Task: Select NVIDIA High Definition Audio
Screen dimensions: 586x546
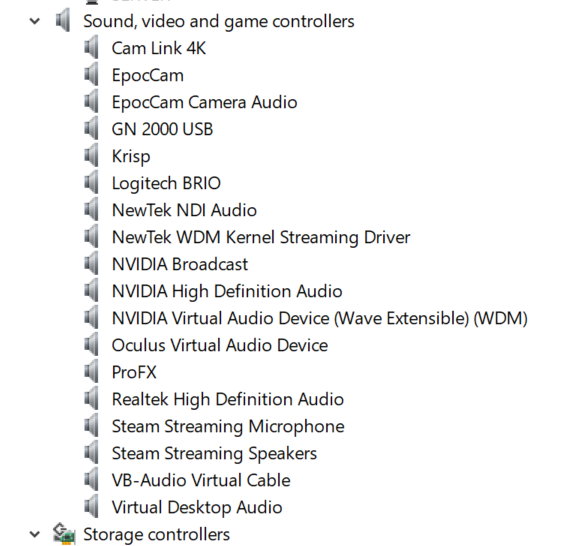Action: coord(227,292)
